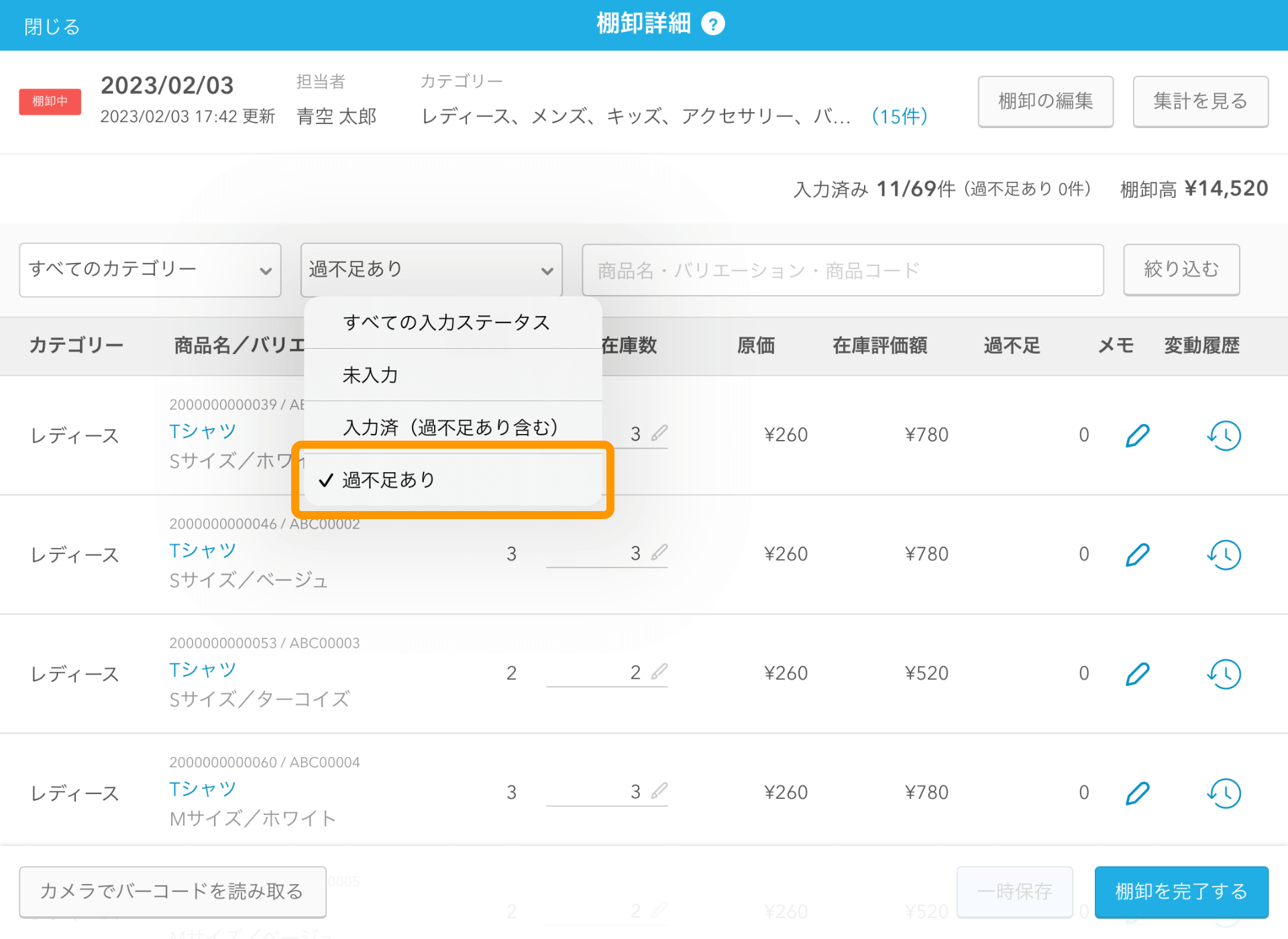Open the (15件) category count link
This screenshot has width=1288, height=939.
[900, 117]
